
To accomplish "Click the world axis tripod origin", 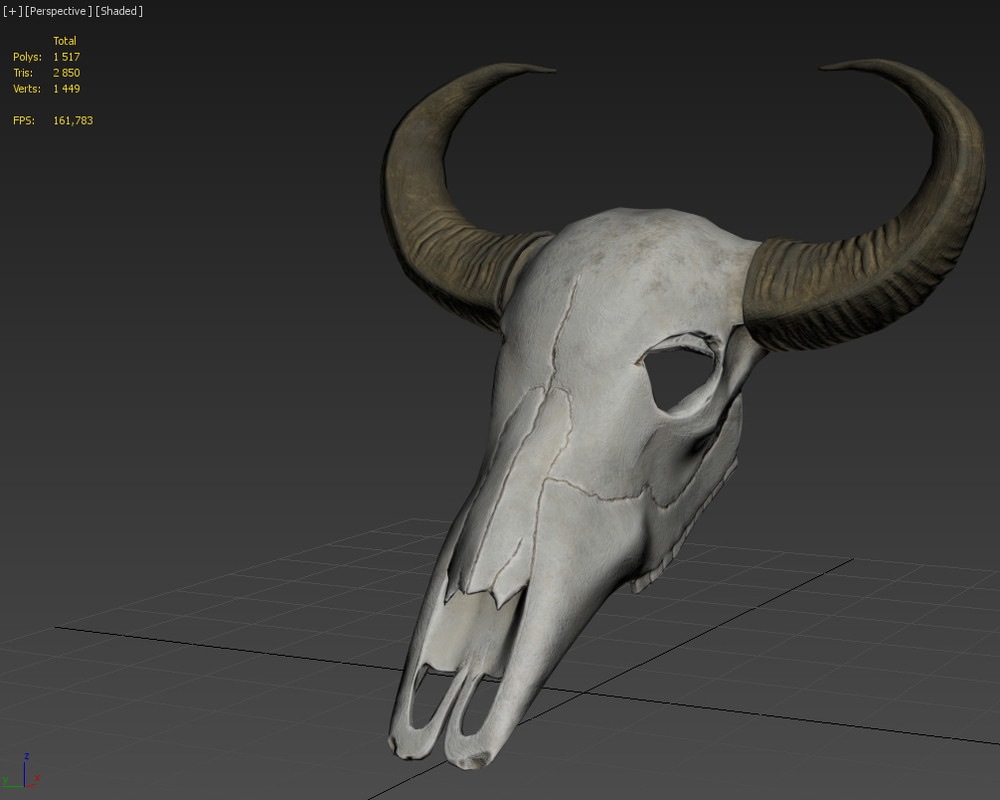I will pyautogui.click(x=25, y=786).
